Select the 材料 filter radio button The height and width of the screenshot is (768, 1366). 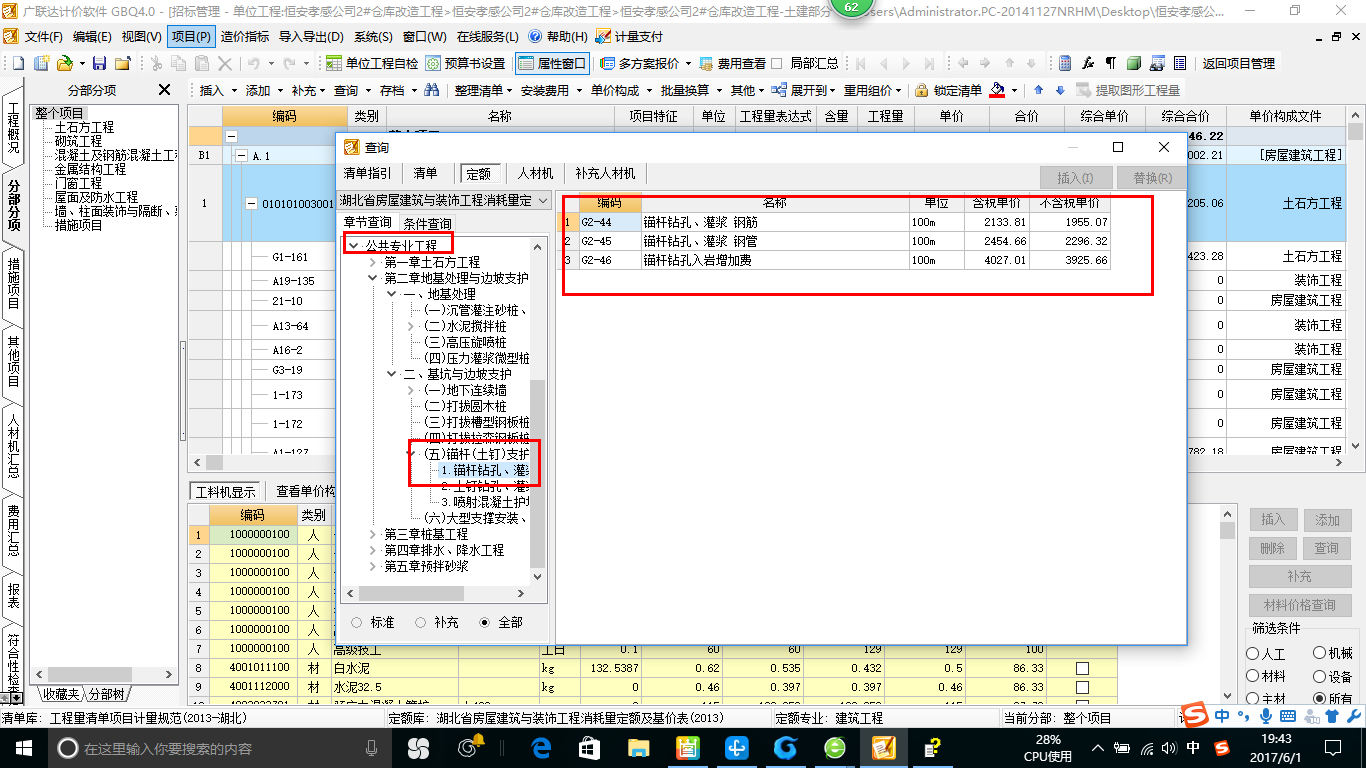click(1252, 677)
